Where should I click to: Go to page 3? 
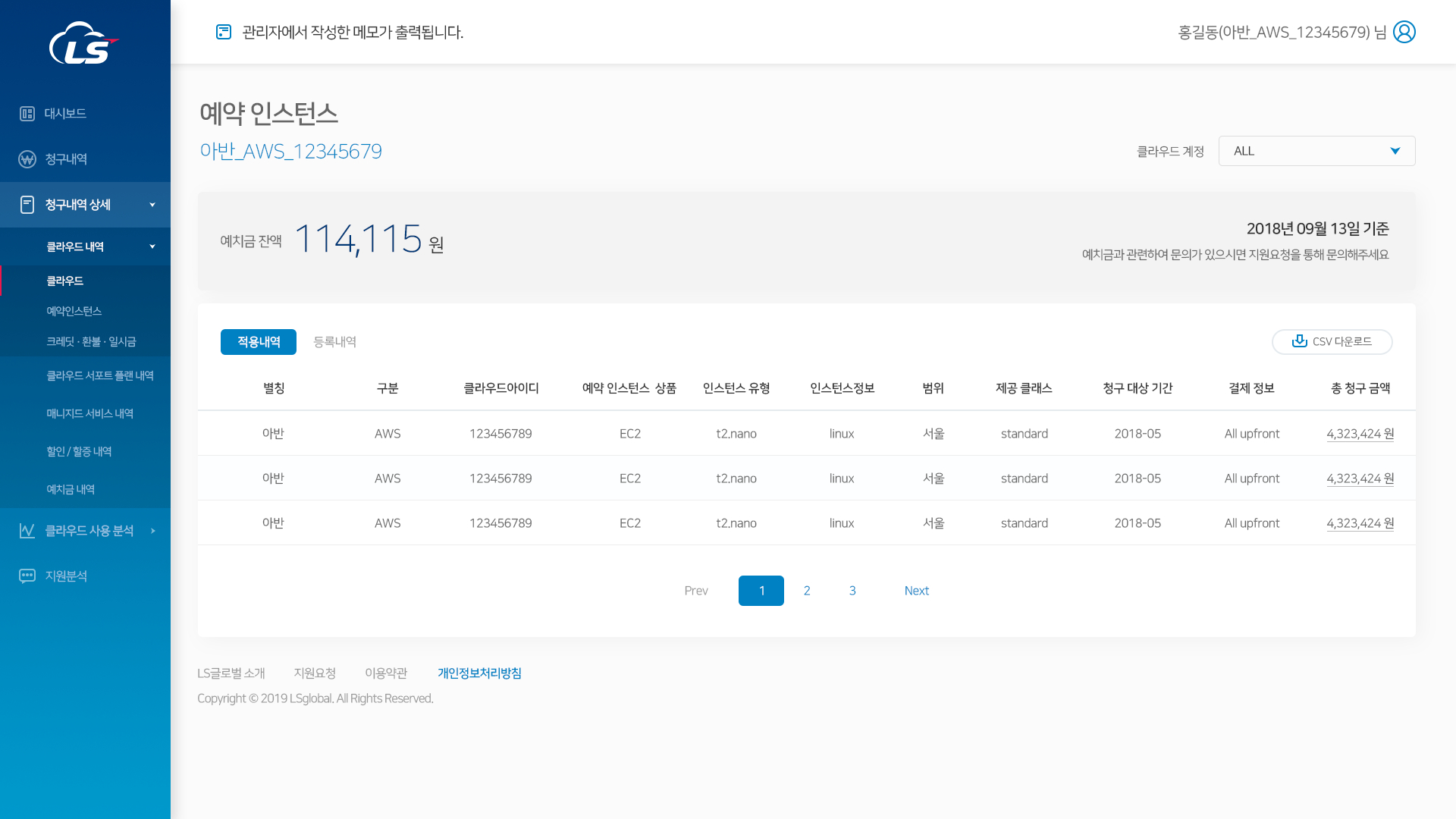[852, 591]
